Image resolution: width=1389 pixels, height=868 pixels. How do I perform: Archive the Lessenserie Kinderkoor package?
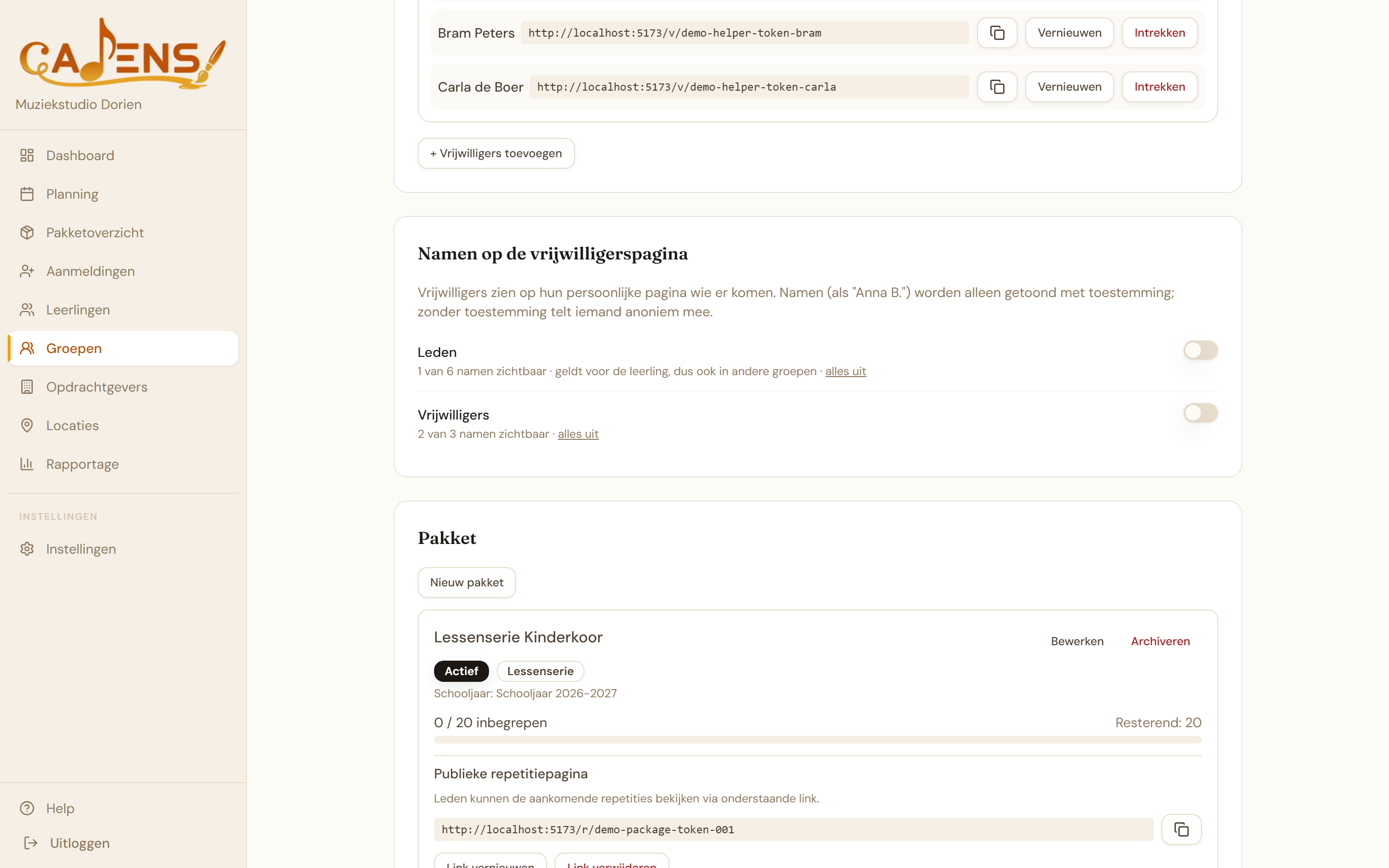[1160, 641]
